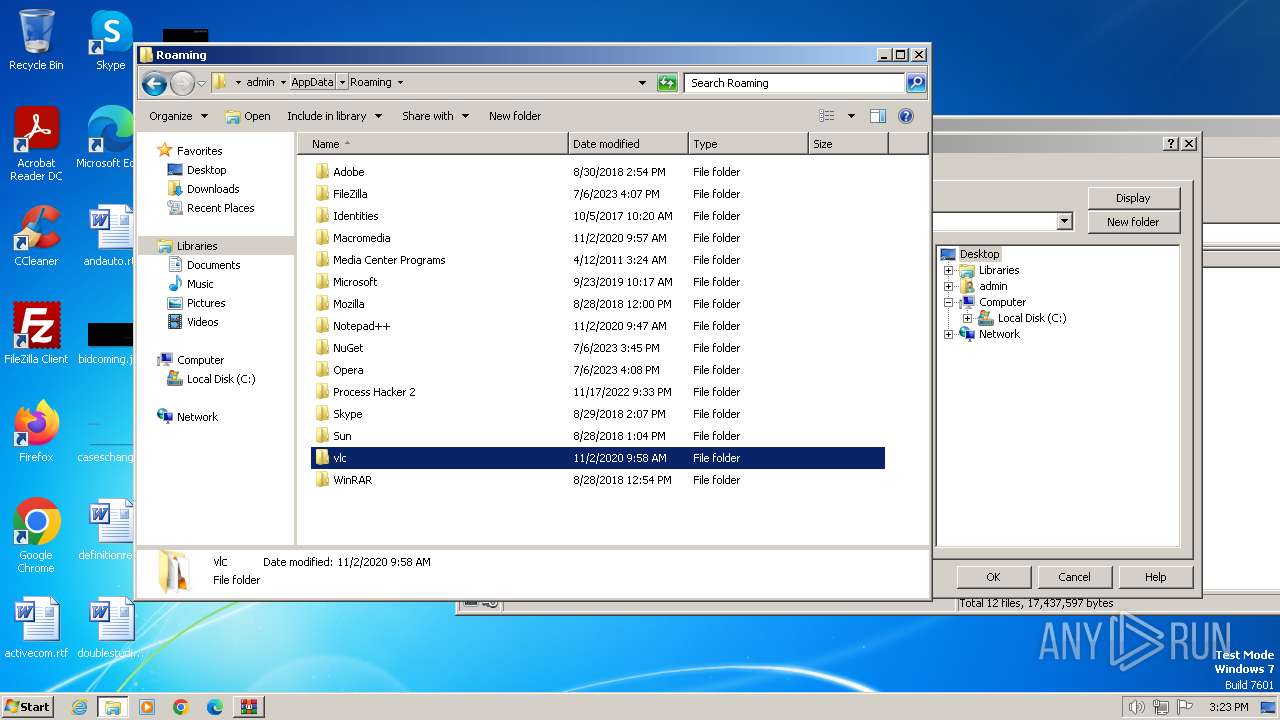Click the admin breadcrumb segment

[x=260, y=83]
